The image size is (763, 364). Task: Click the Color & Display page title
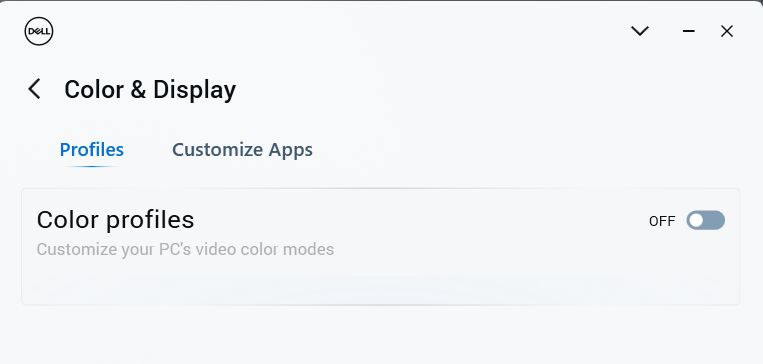150,90
